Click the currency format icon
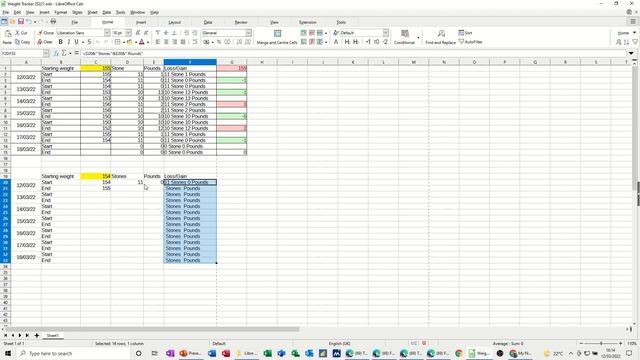This screenshot has width=640, height=360. [x=207, y=42]
